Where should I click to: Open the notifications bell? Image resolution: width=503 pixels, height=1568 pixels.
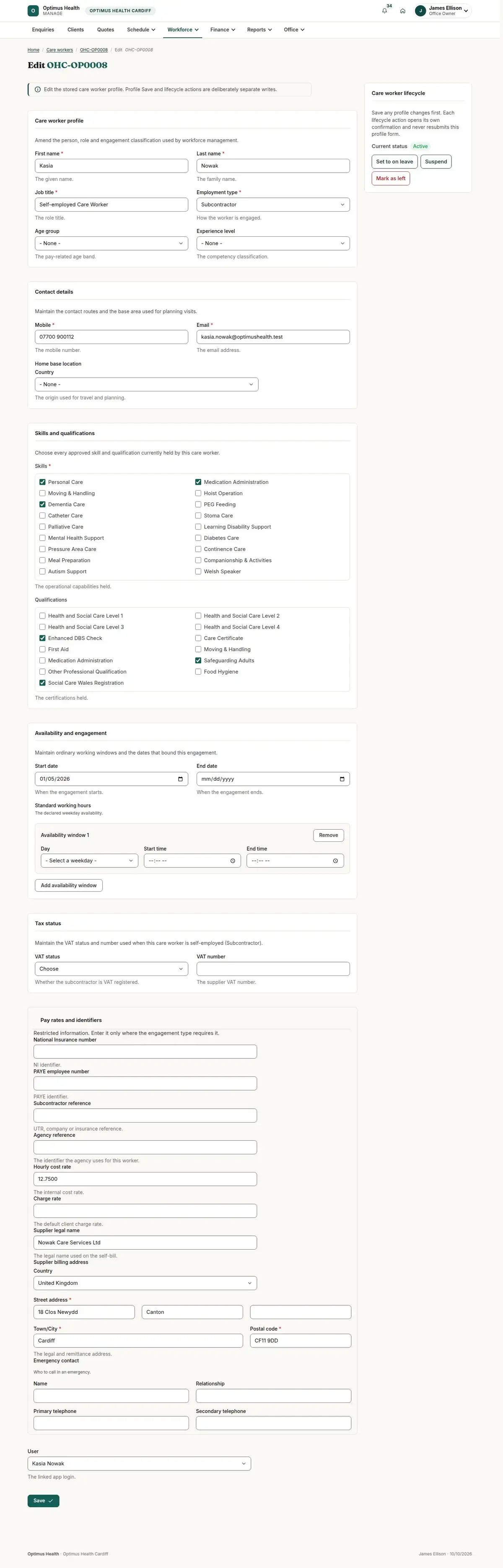[x=384, y=11]
